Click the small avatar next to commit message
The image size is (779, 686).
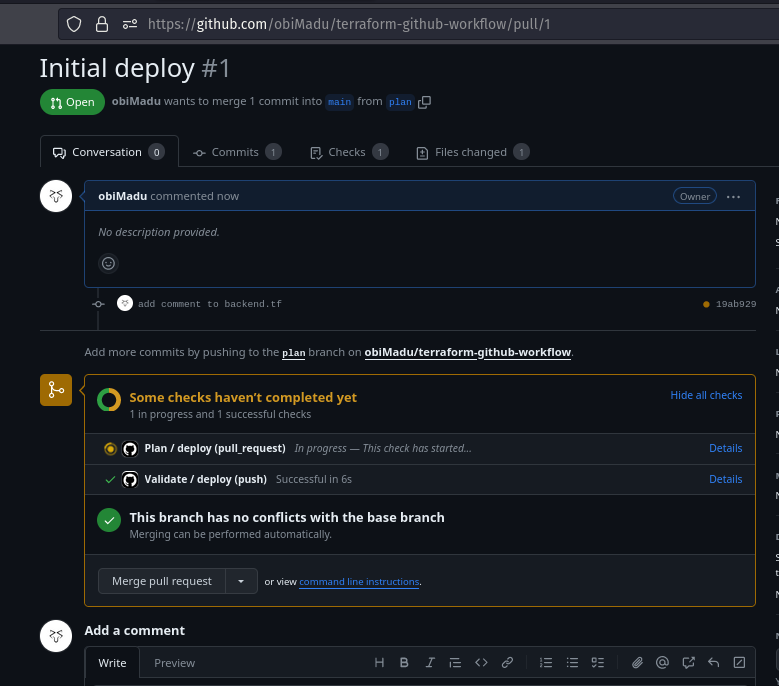(125, 303)
